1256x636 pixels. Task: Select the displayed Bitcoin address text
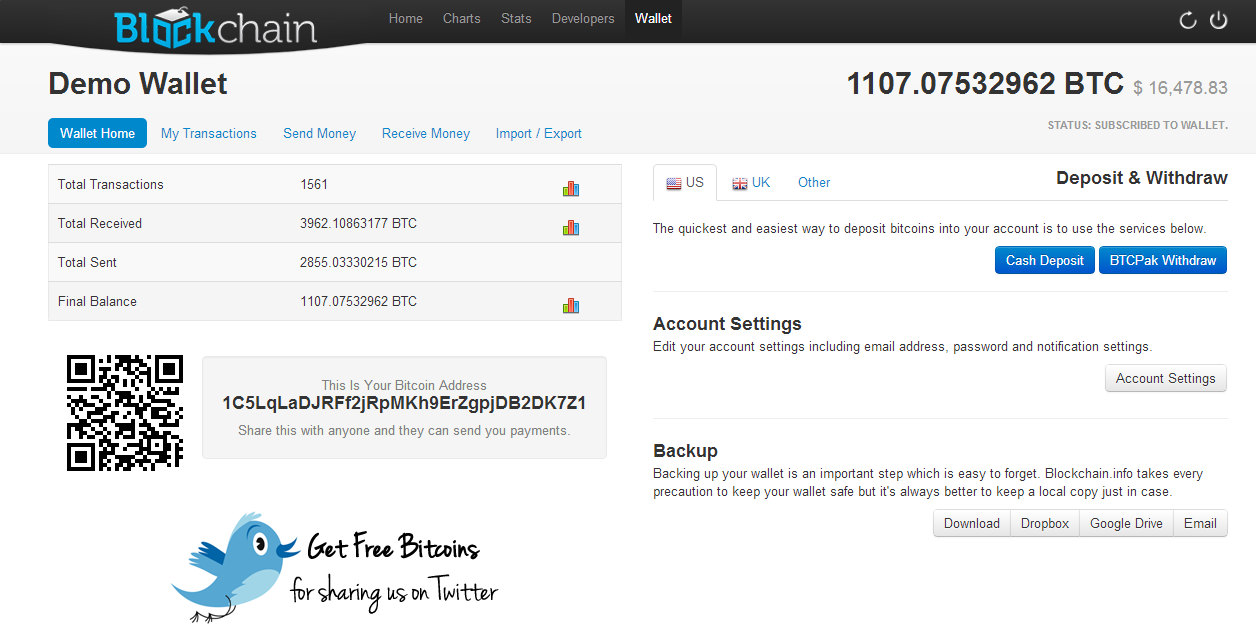click(404, 404)
